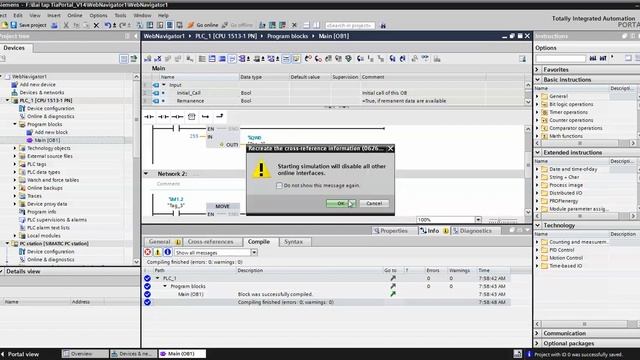Click the close branch favorite icon
The height and width of the screenshot is (360, 640).
click(220, 117)
